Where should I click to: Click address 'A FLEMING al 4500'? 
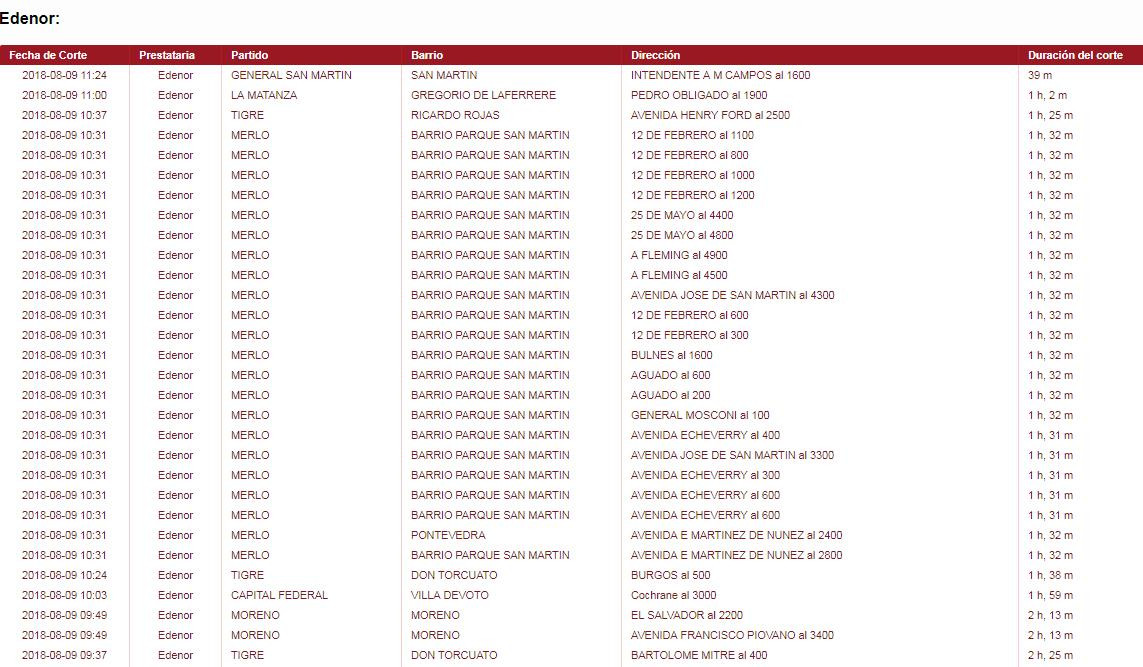tap(679, 276)
